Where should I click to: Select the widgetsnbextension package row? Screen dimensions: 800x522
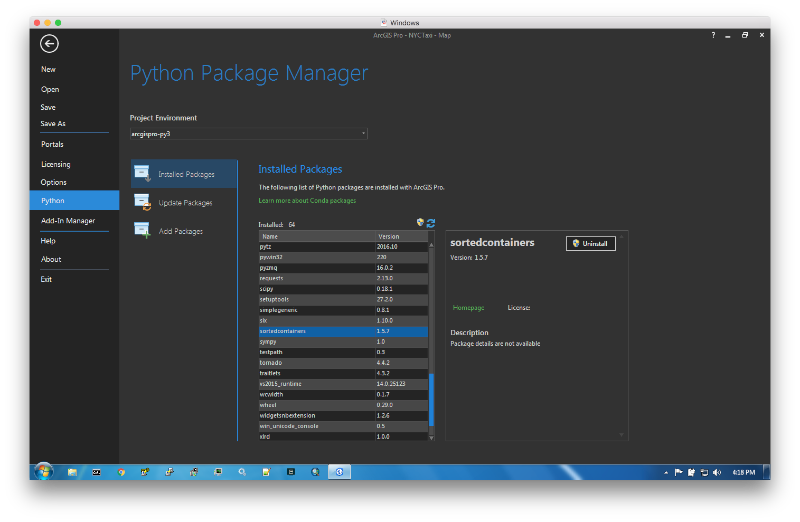tap(343, 415)
